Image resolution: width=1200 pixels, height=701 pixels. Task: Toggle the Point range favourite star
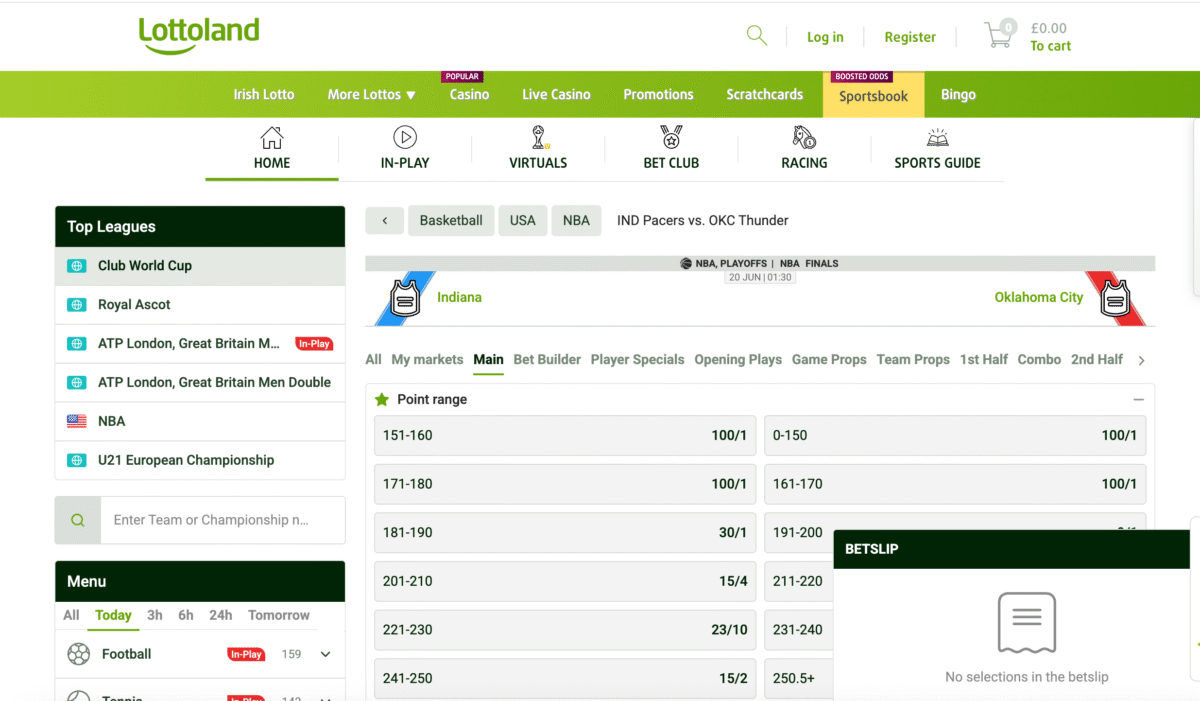coord(382,399)
